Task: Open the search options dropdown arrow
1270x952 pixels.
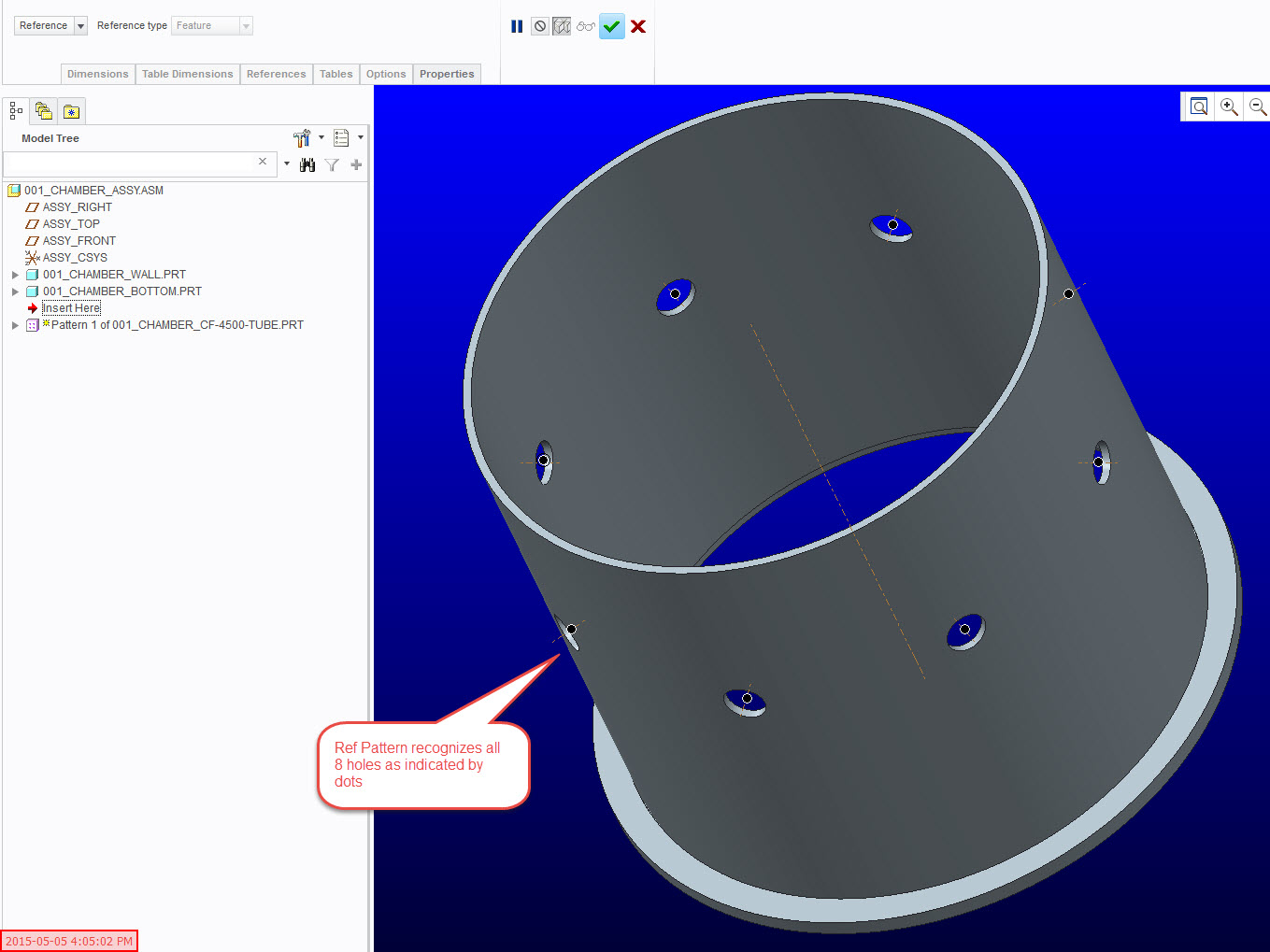Action: pos(287,164)
